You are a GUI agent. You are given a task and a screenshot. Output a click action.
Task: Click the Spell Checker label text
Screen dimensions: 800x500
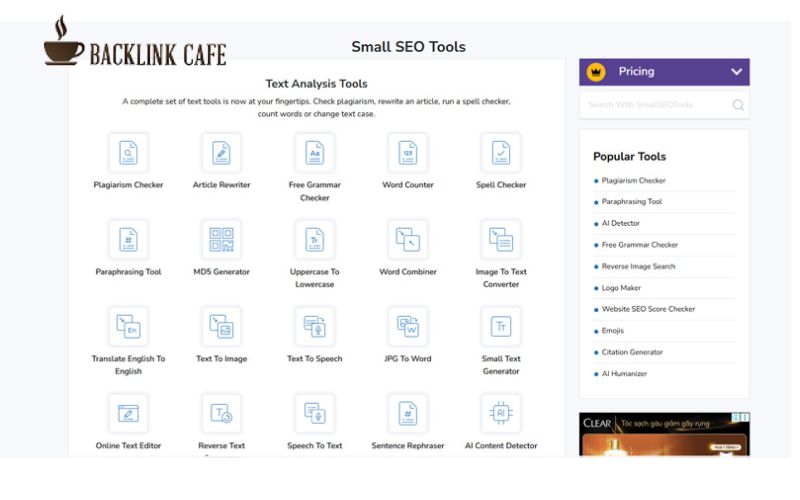pos(501,185)
